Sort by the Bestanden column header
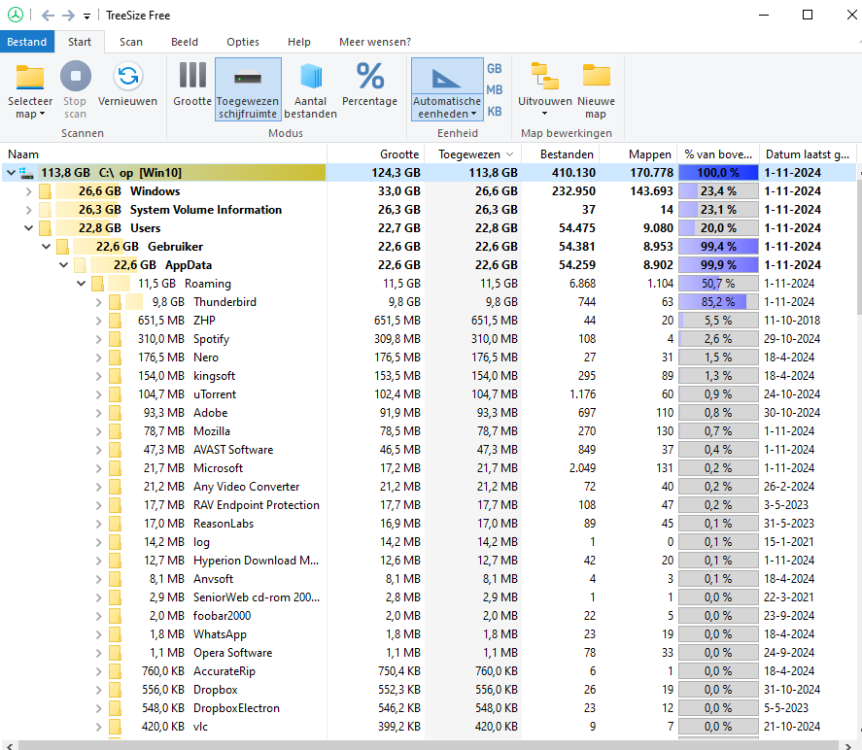The height and width of the screenshot is (750, 862). click(566, 154)
